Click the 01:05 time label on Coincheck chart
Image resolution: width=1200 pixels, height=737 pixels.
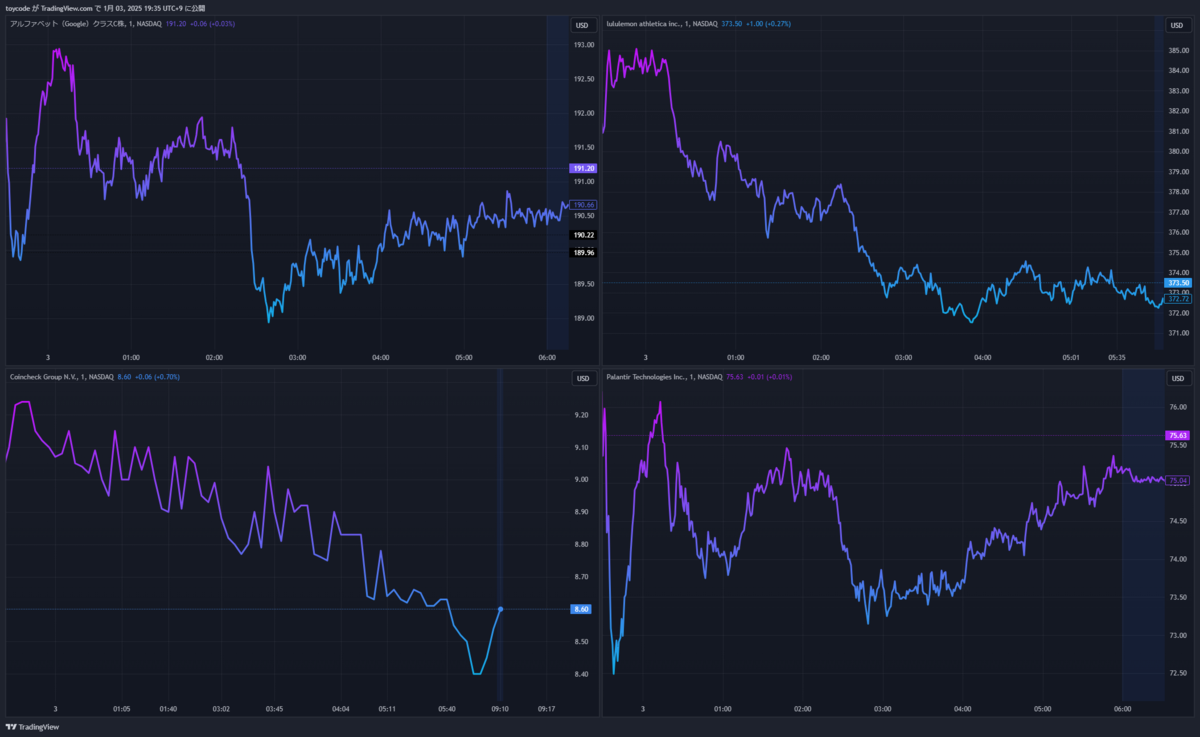coord(121,709)
